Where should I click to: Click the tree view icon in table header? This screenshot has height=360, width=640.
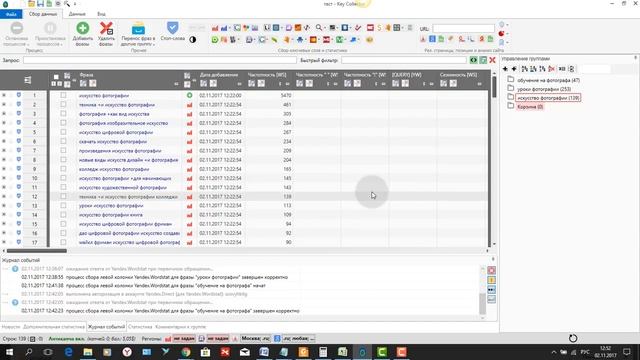(x=28, y=80)
